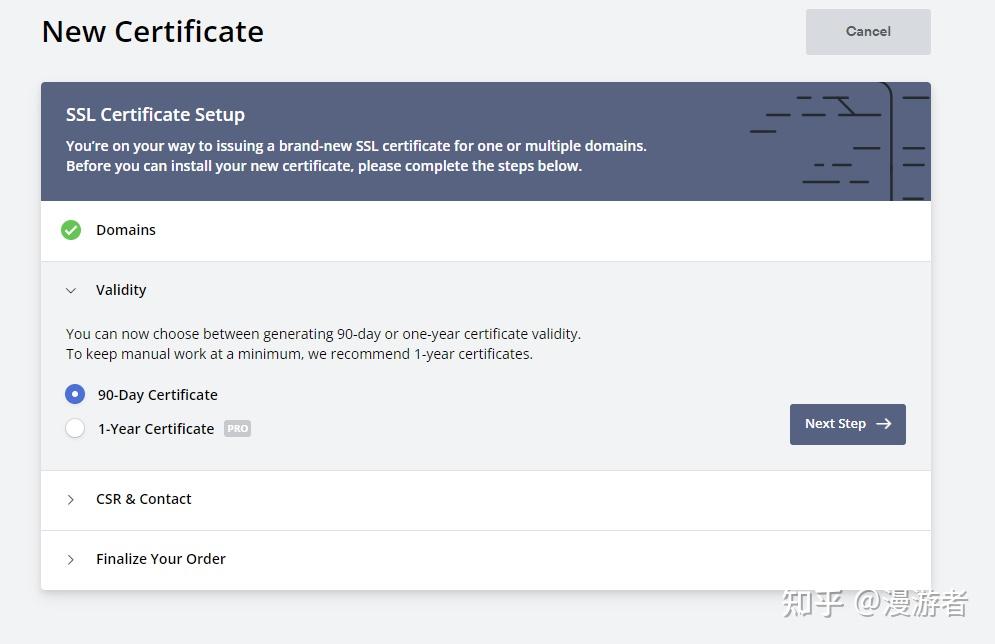995x644 pixels.
Task: Click the SSL Certificate Setup banner heading
Action: pyautogui.click(x=155, y=115)
